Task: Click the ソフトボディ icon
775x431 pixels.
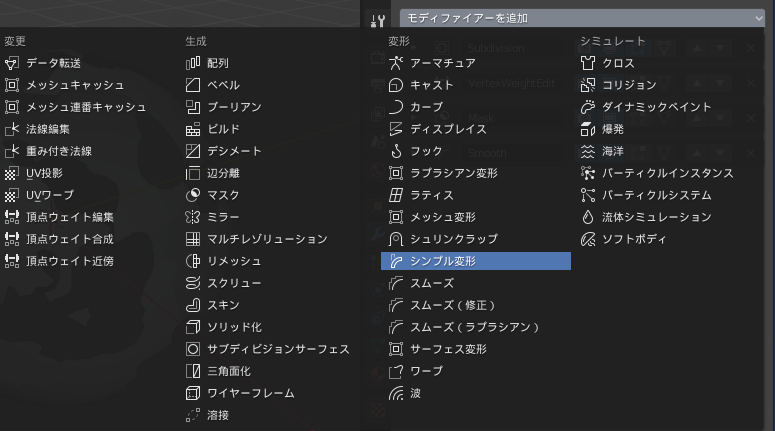Action: [588, 239]
